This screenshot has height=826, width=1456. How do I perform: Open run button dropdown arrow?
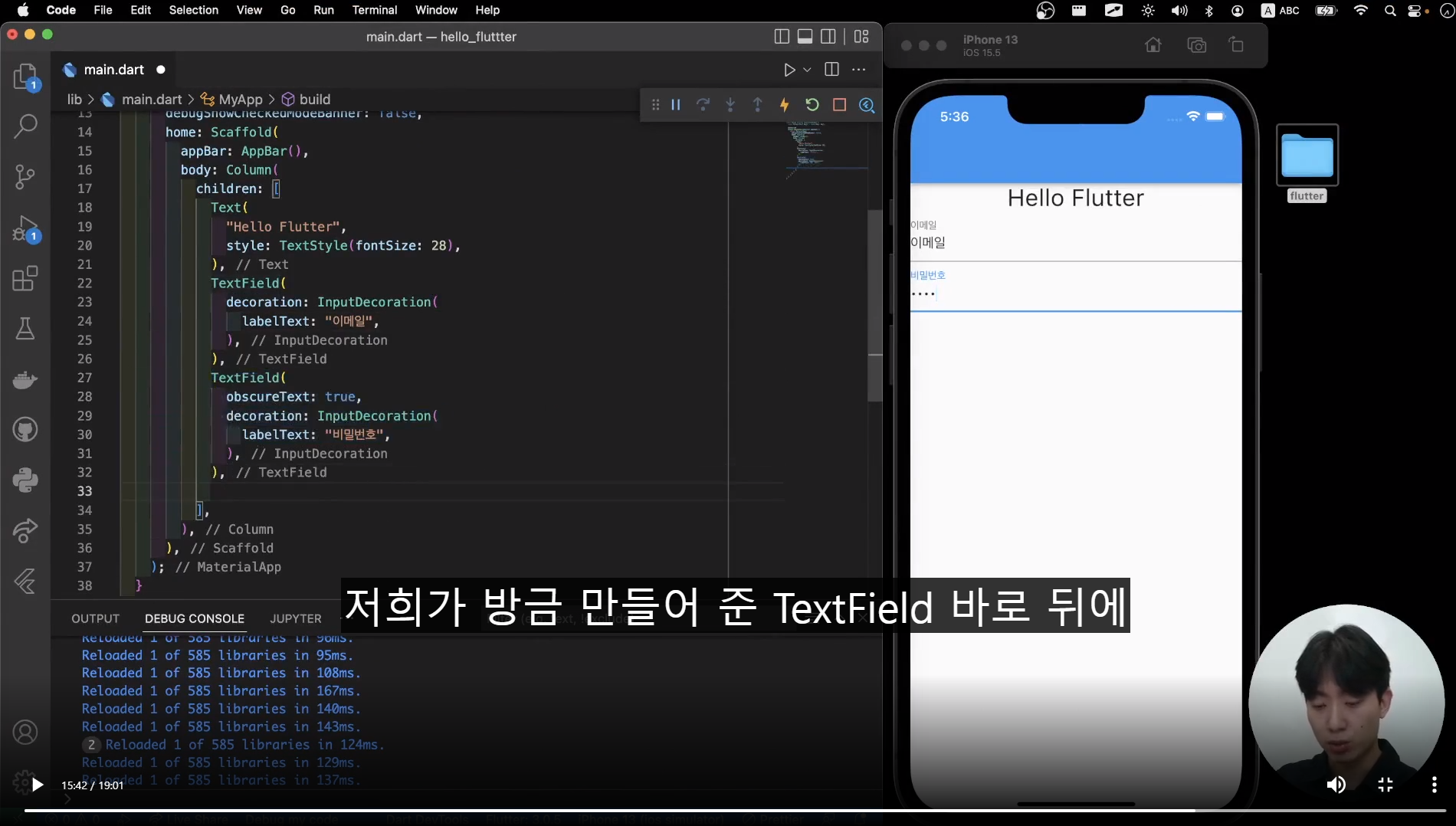click(807, 70)
